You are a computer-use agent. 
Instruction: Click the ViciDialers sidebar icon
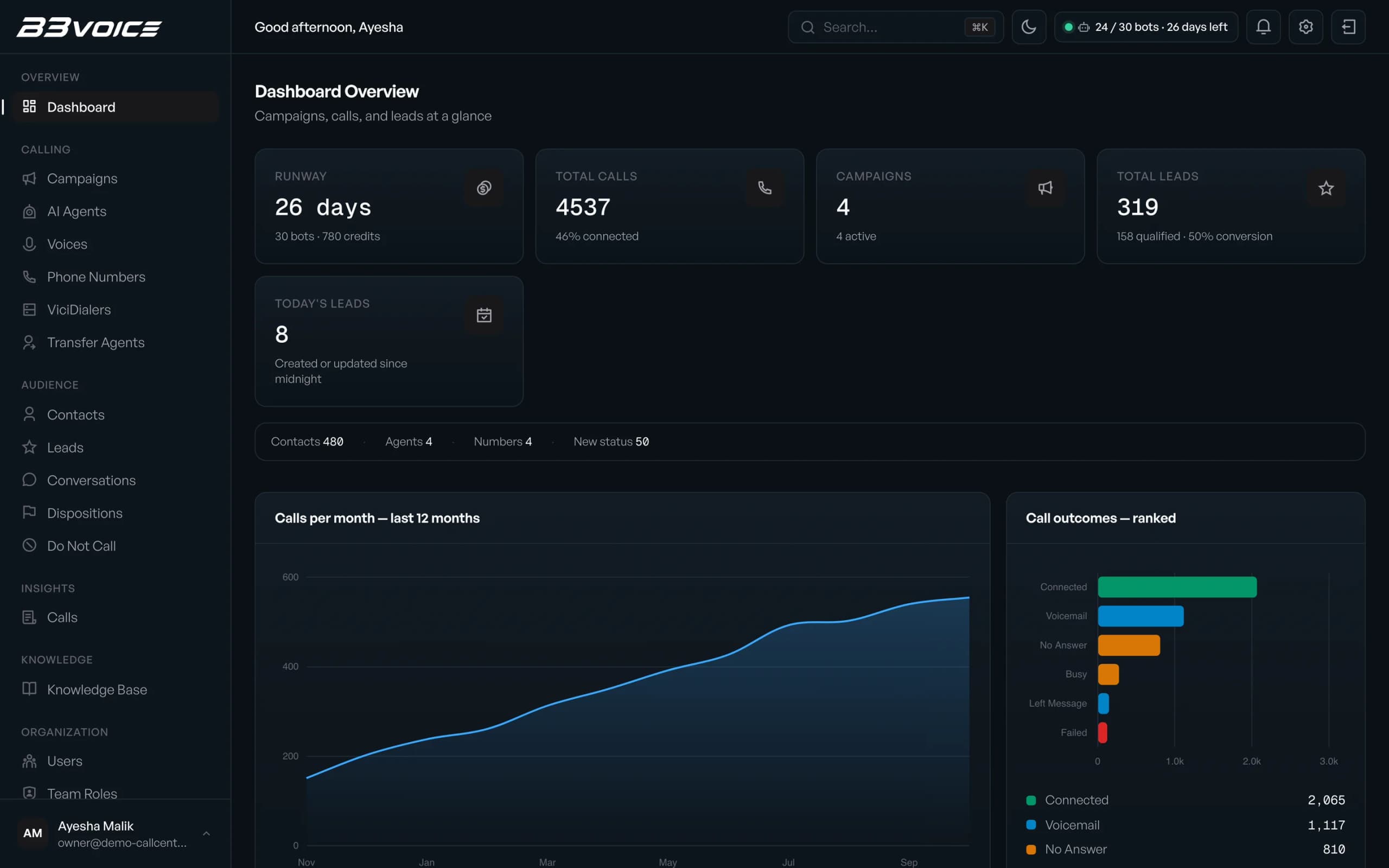click(29, 309)
